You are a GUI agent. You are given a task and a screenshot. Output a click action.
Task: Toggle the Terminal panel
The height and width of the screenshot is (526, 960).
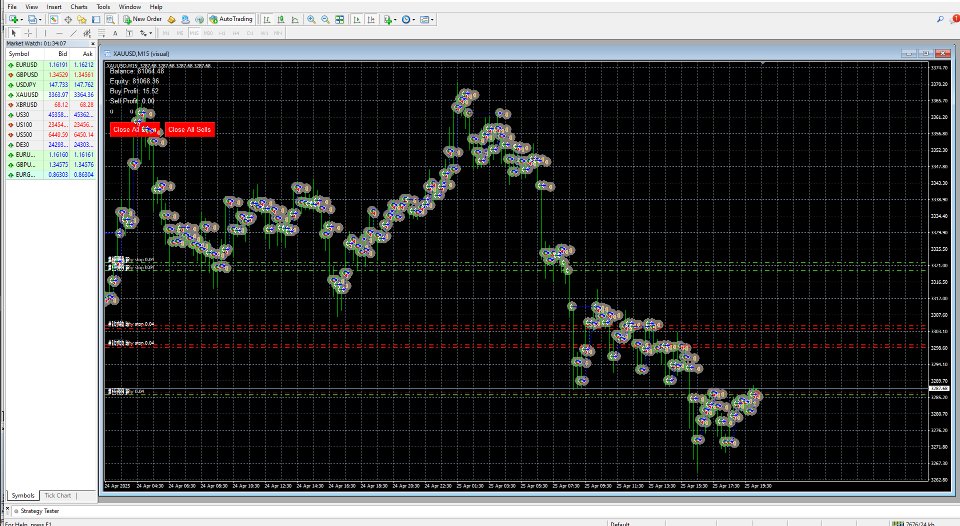(x=96, y=20)
